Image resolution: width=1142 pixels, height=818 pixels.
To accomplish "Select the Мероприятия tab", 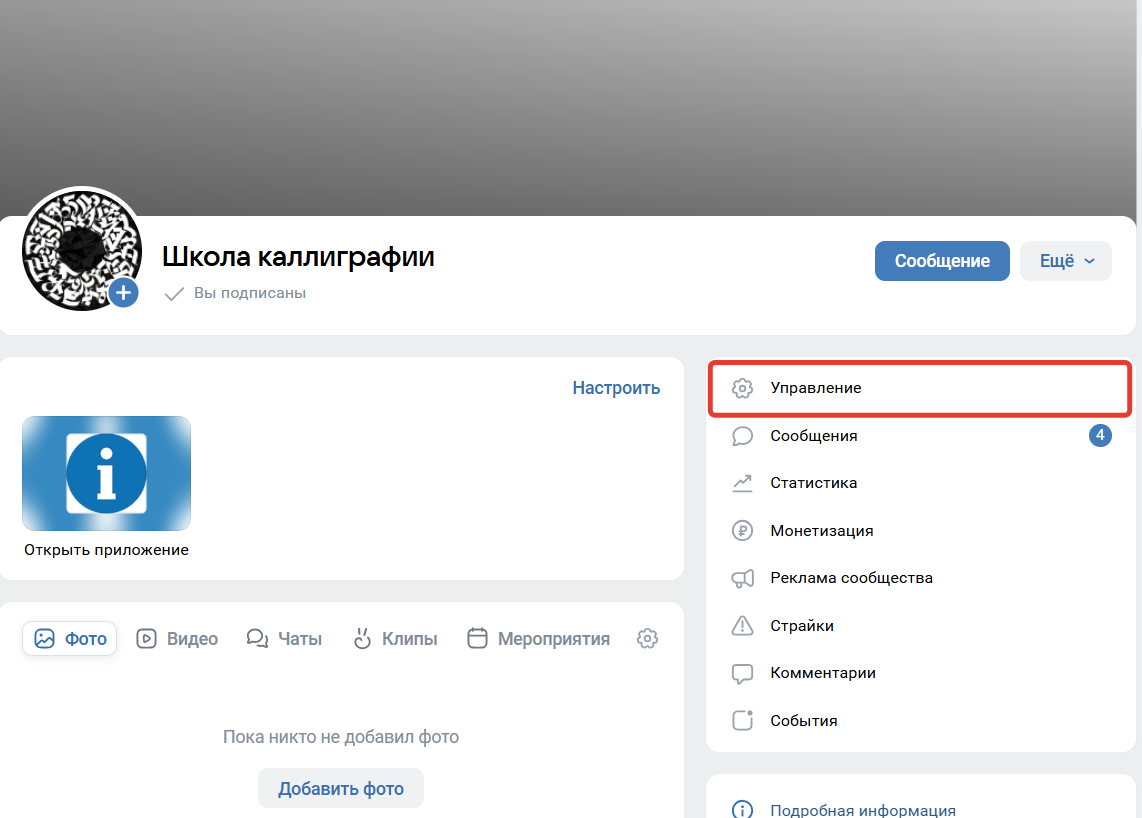I will (x=538, y=638).
